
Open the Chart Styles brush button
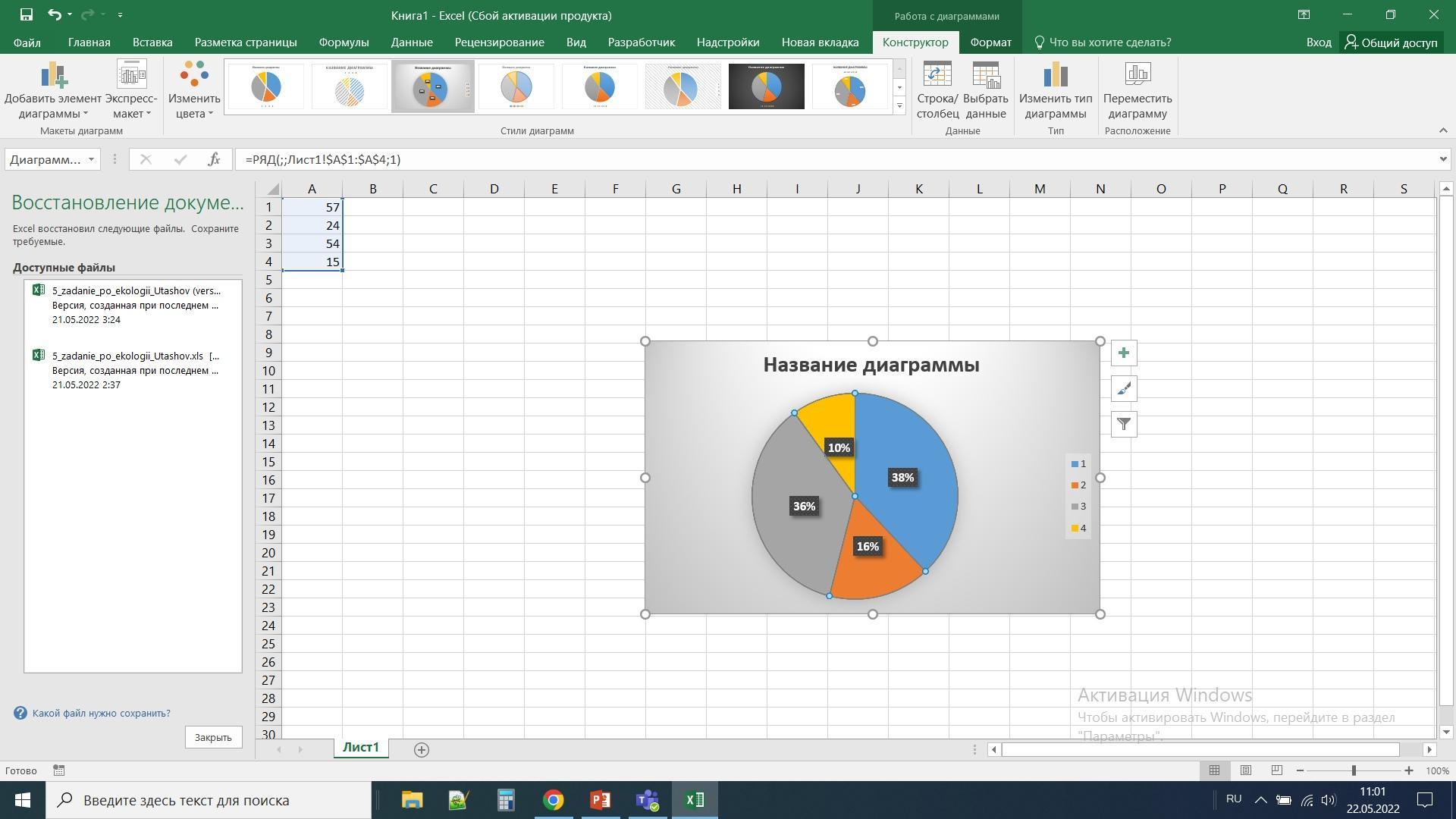coord(1123,389)
